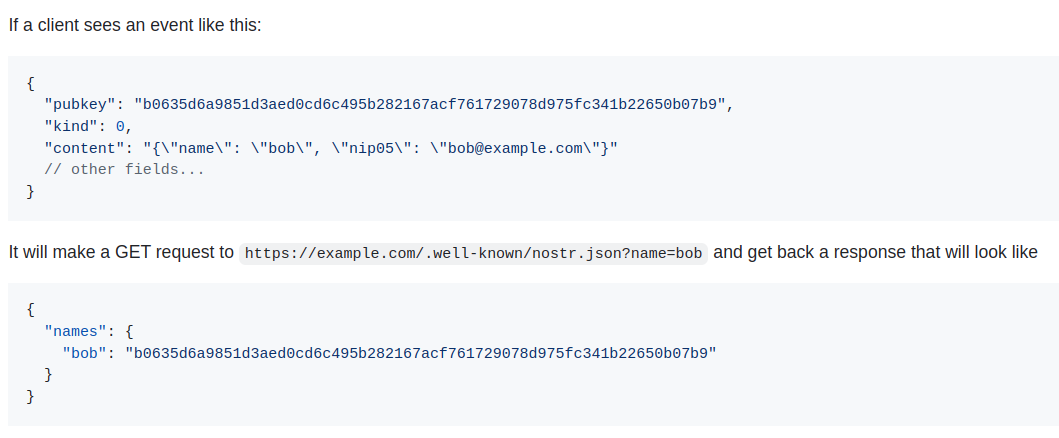Click bob's hex public key in the response
1059x438 pixels.
point(421,353)
